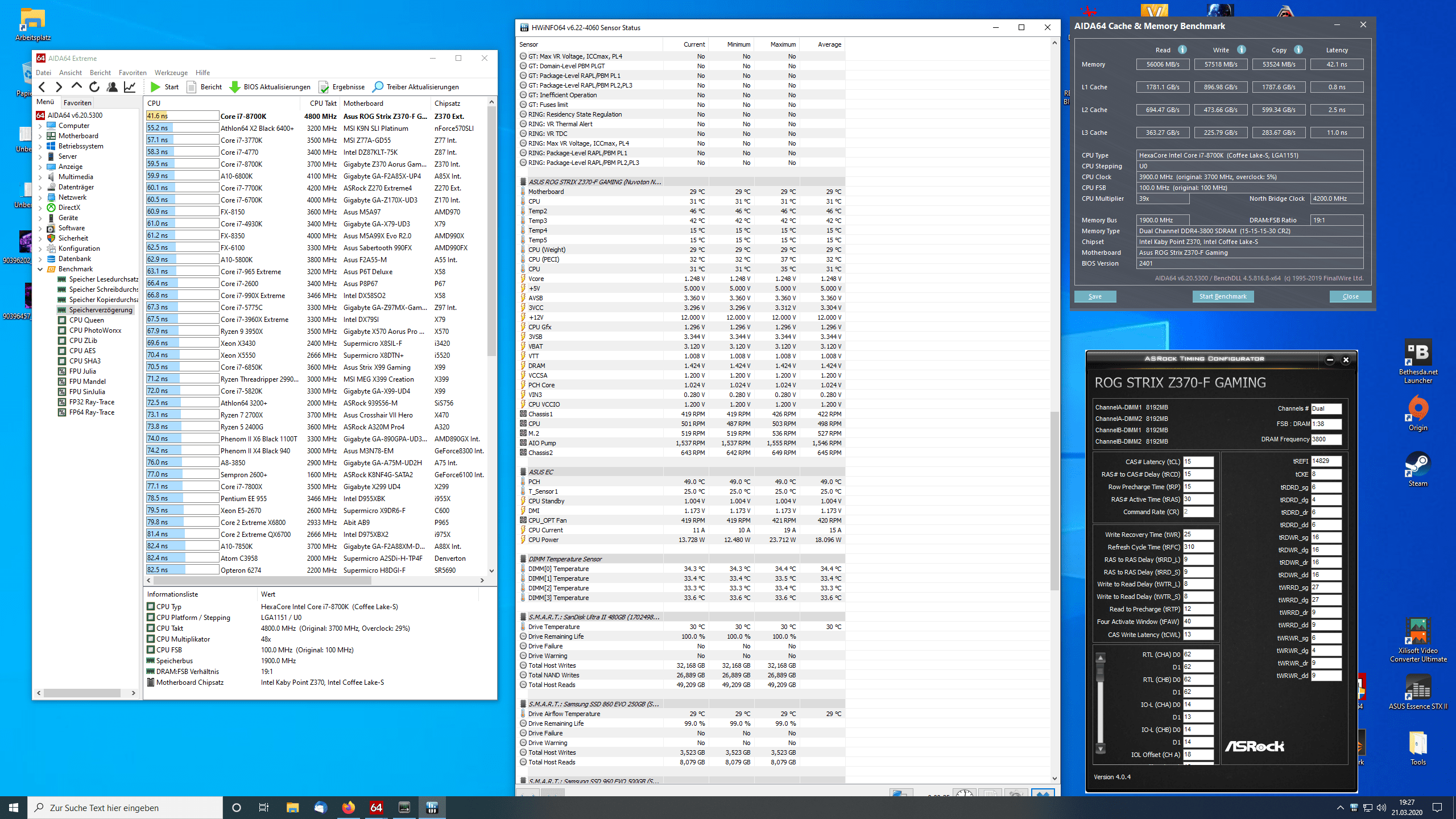
Task: Show hidden system tray icons chevron
Action: click(1341, 807)
